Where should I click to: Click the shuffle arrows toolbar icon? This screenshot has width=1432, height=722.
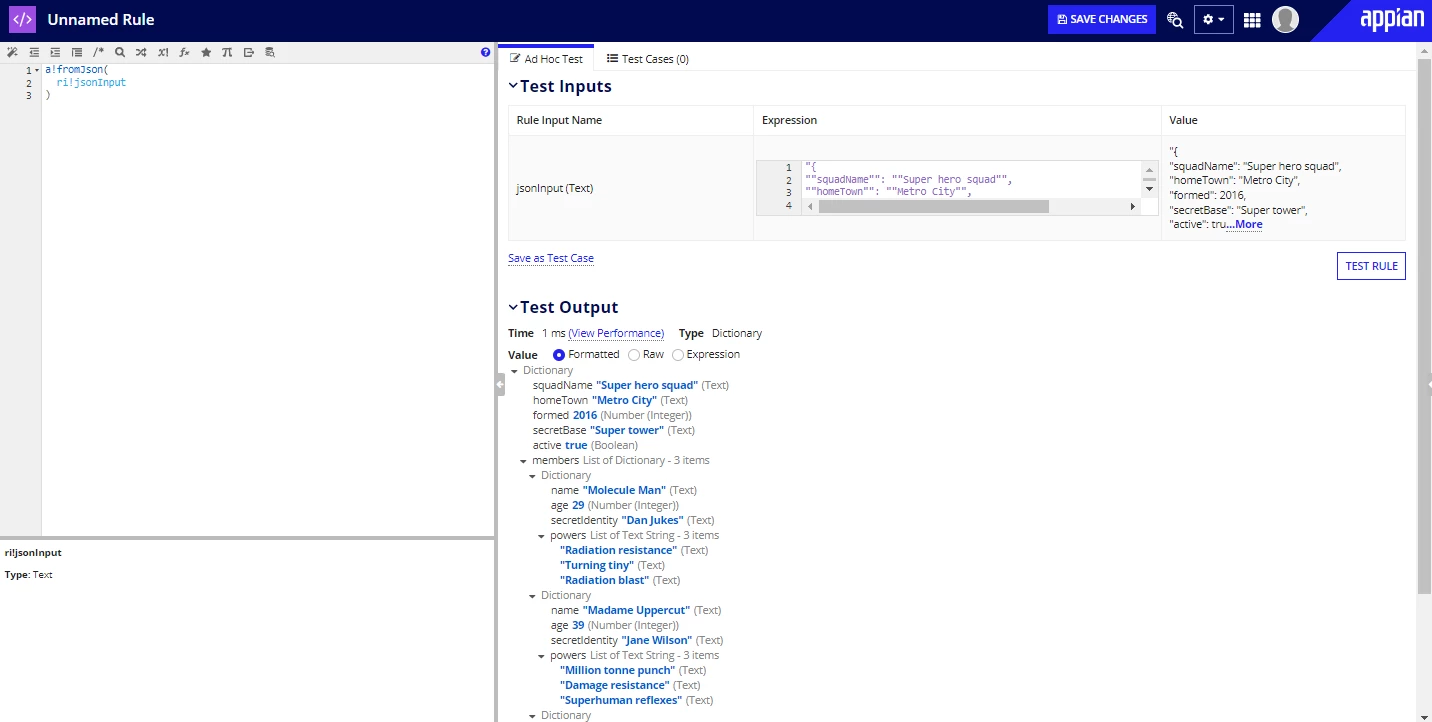pos(141,52)
